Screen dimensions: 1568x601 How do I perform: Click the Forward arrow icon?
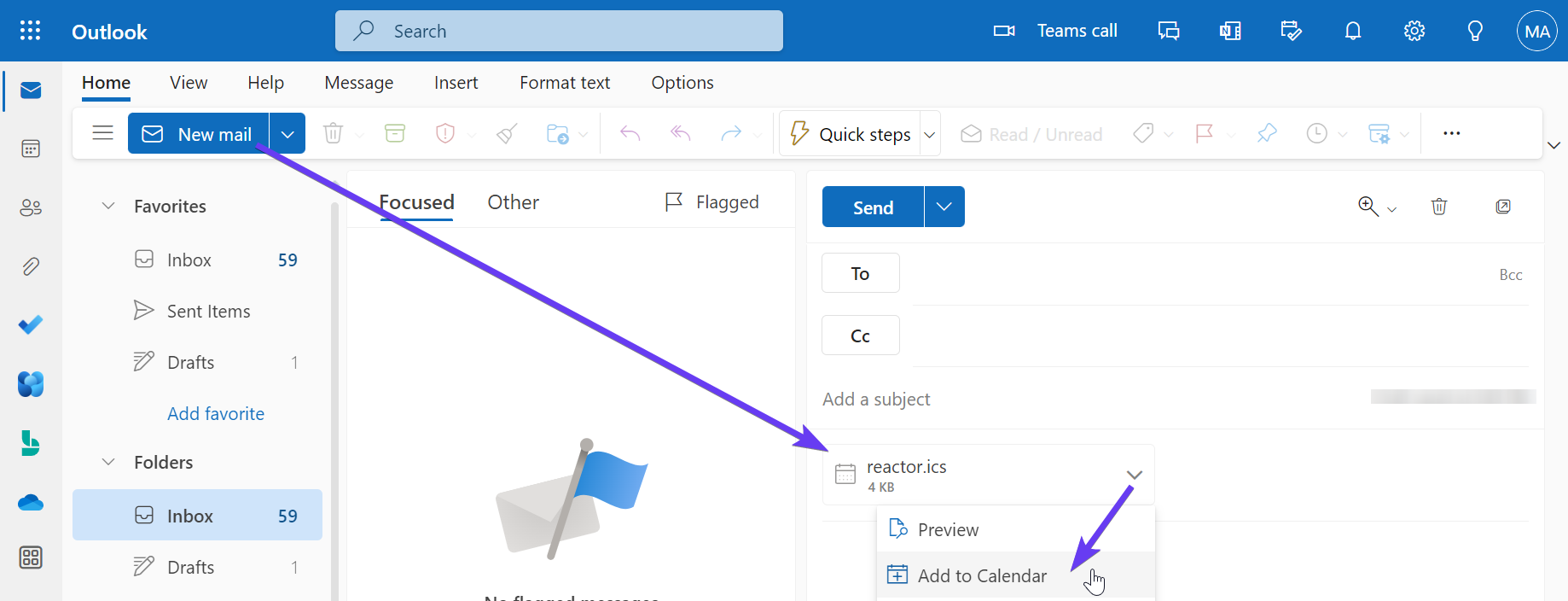tap(731, 133)
